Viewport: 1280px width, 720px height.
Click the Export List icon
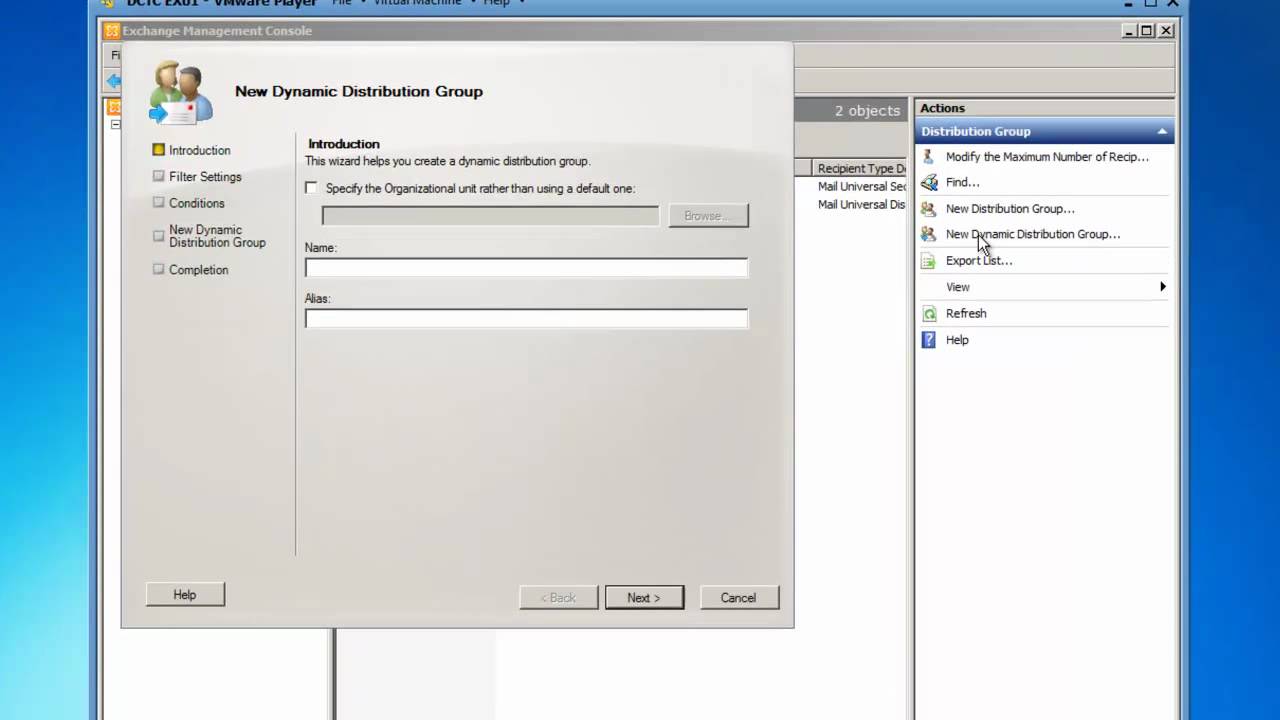929,260
